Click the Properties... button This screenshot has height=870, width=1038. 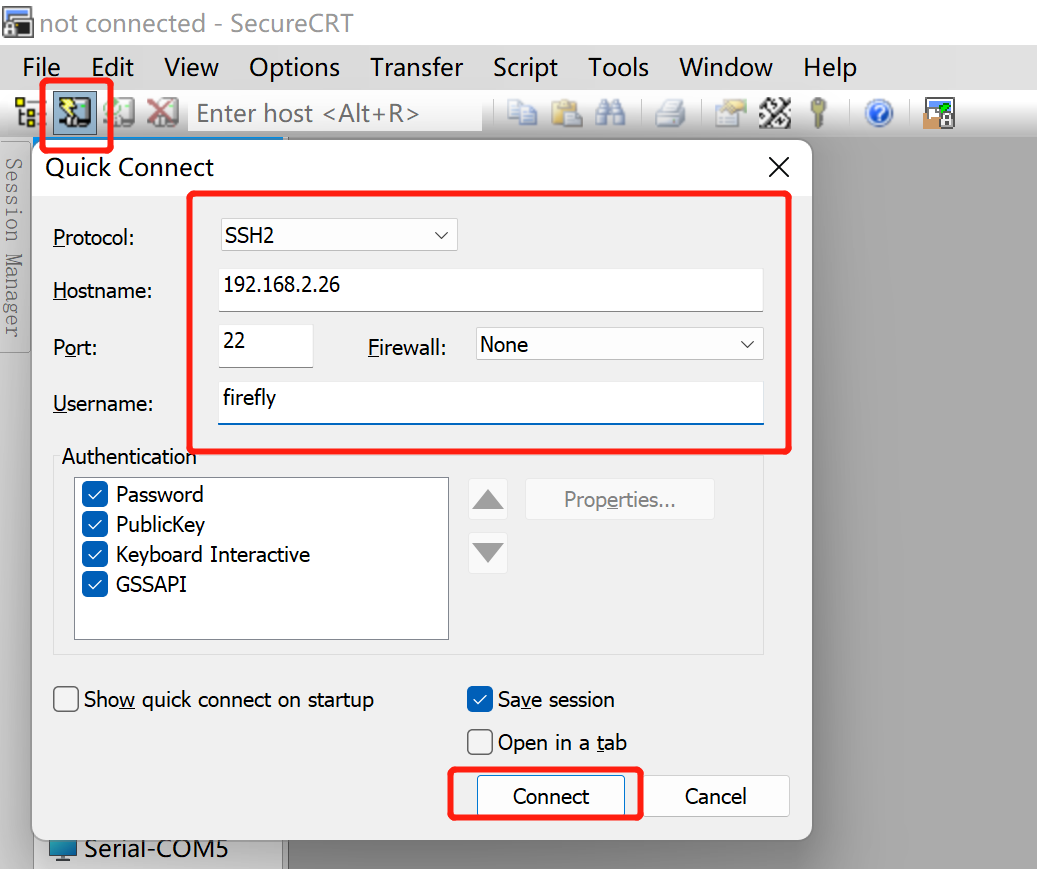620,499
